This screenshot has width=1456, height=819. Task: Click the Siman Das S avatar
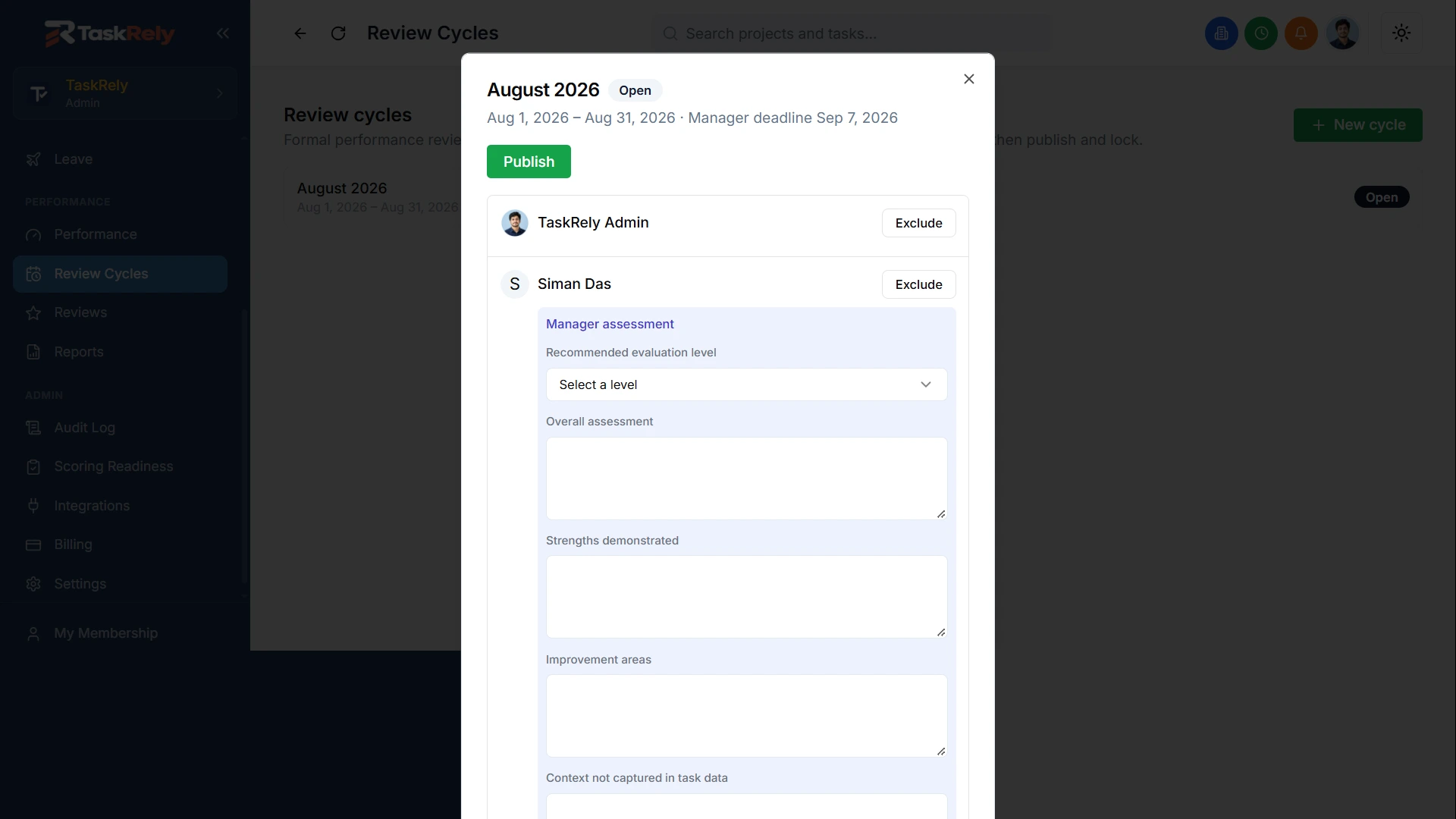click(x=515, y=284)
